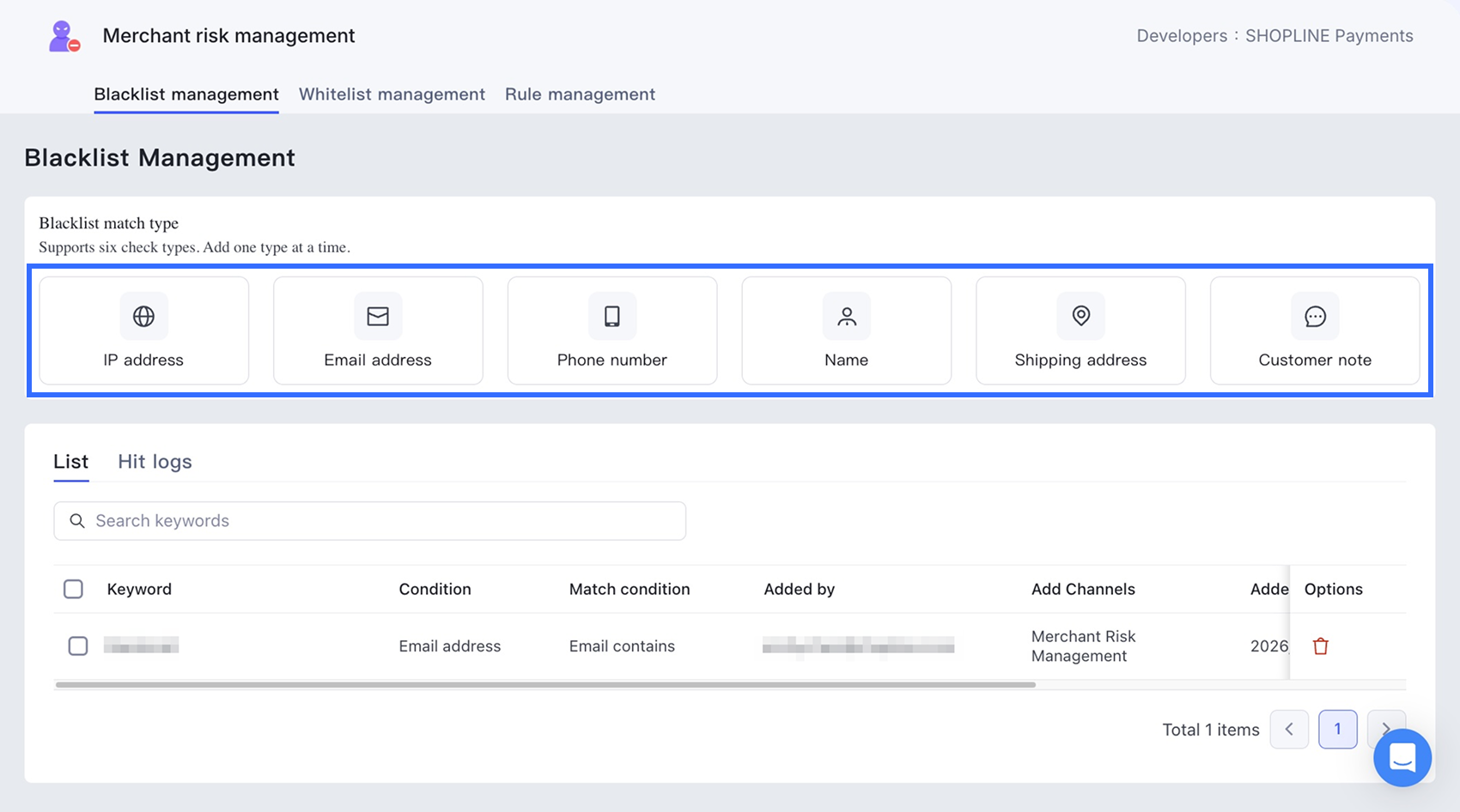Click the SHOPLINE Payments developer link
1460x812 pixels.
1329,36
